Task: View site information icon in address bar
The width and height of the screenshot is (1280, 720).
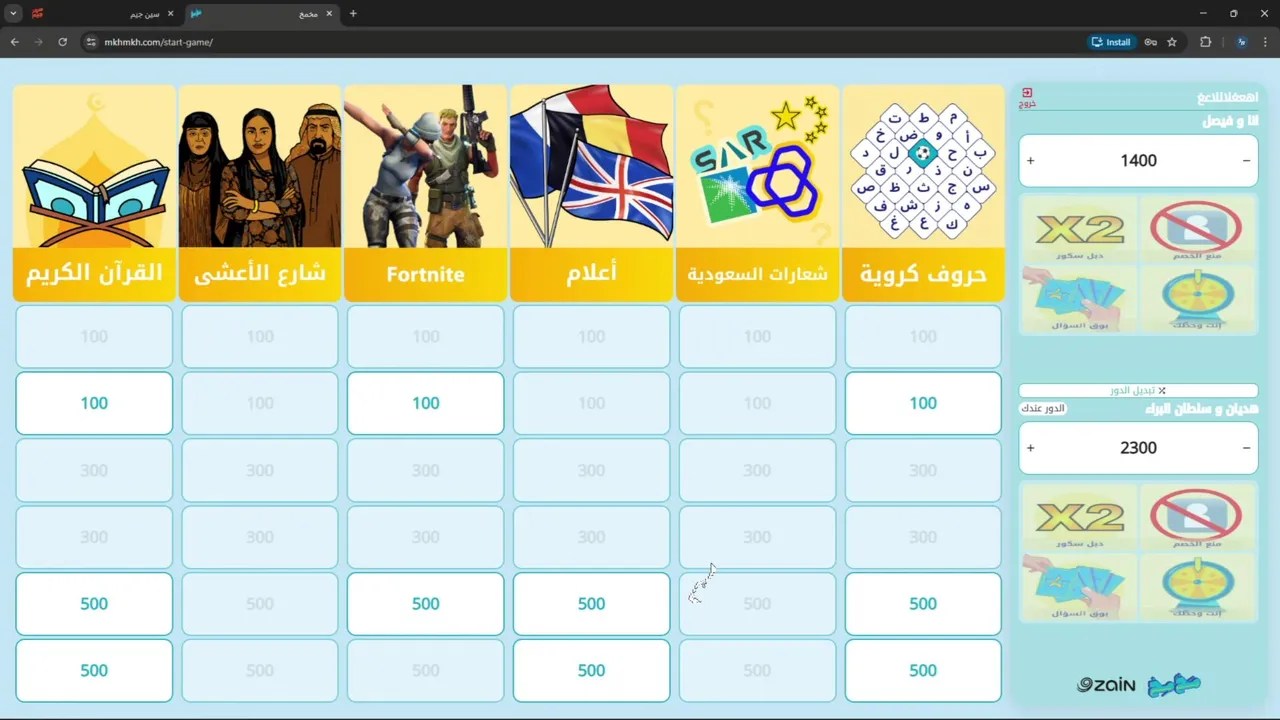Action: click(x=90, y=42)
